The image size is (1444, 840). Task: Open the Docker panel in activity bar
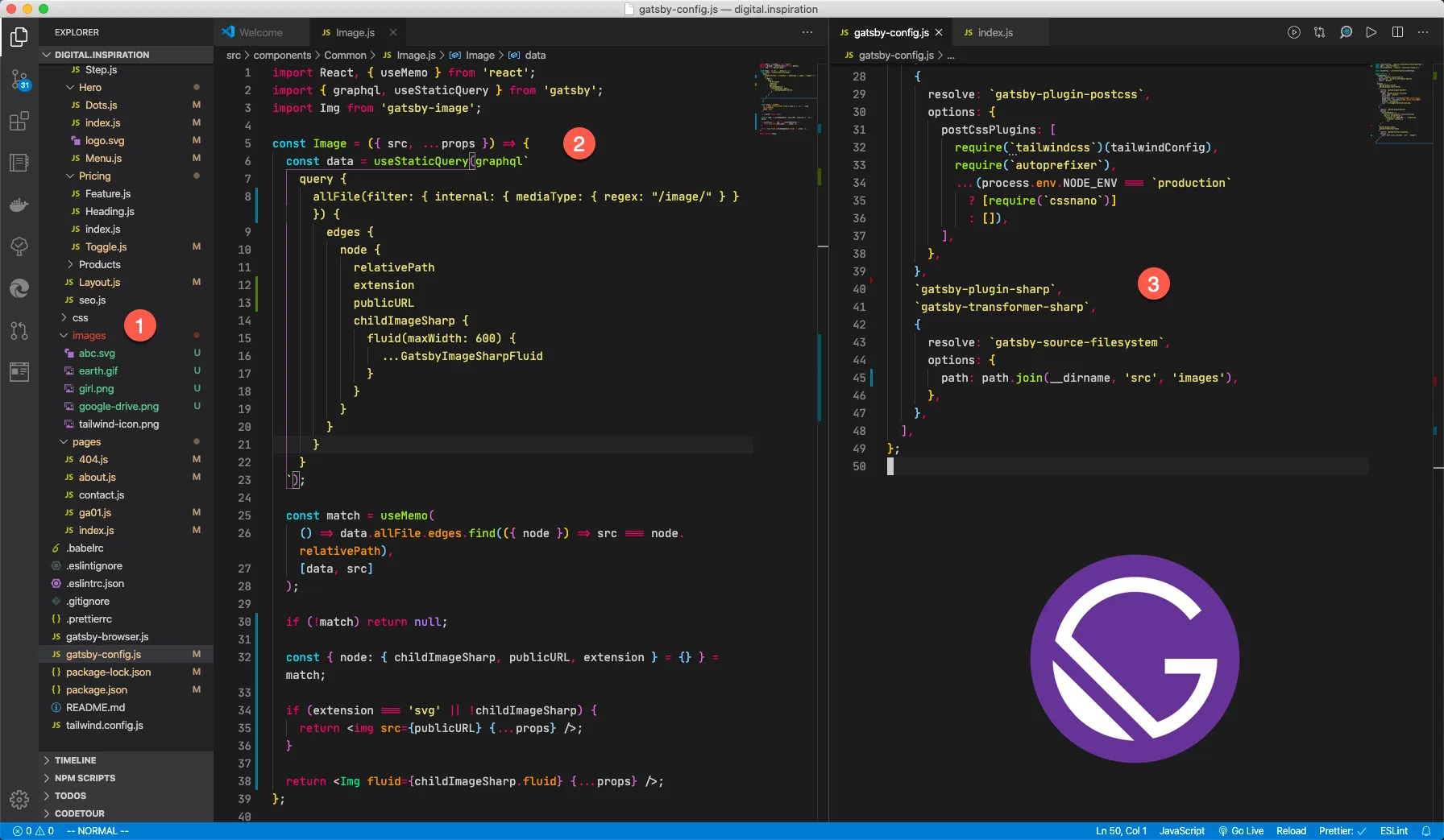[x=19, y=205]
